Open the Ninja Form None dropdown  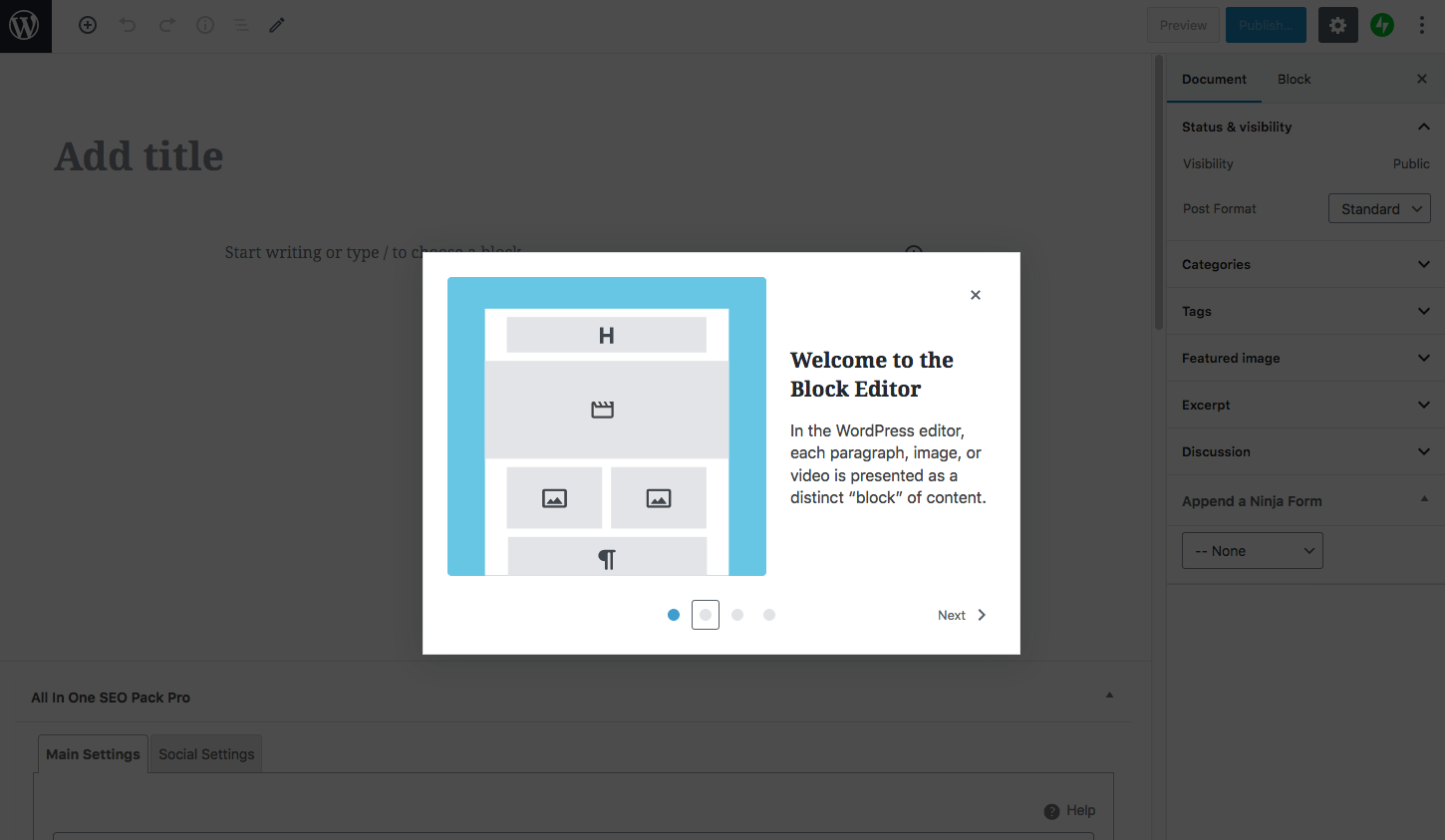pyautogui.click(x=1252, y=550)
